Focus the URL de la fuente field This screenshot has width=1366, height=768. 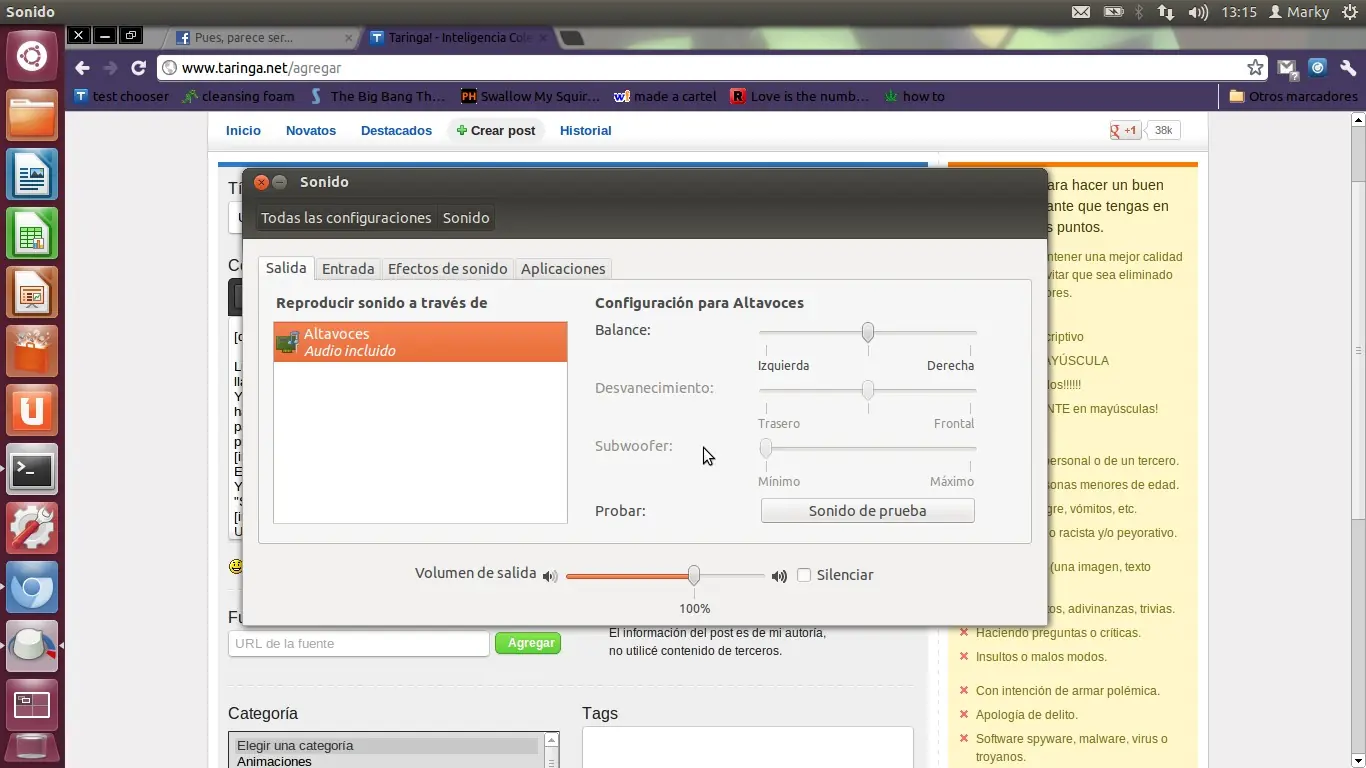click(359, 643)
